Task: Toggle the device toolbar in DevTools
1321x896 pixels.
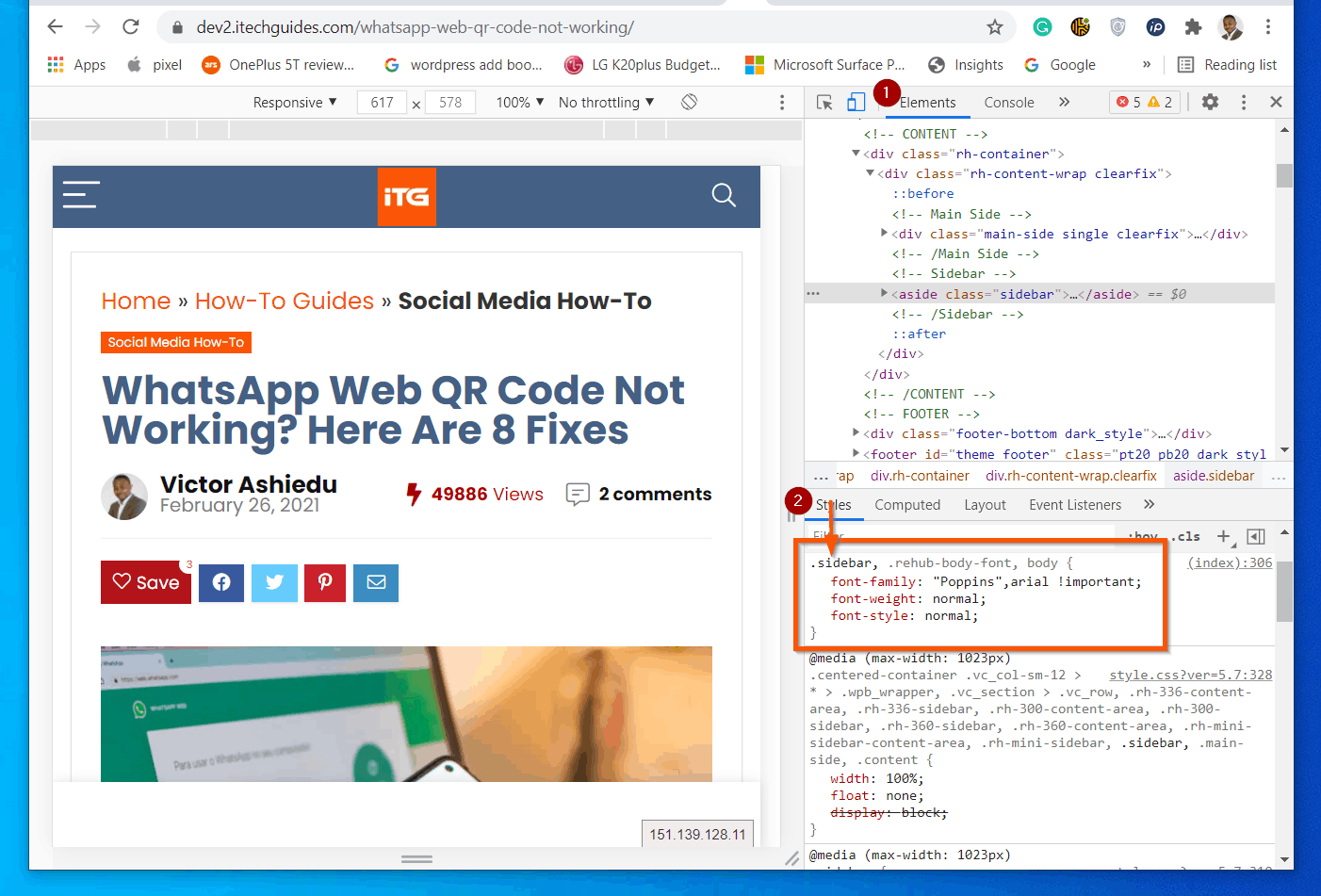Action: pos(856,102)
